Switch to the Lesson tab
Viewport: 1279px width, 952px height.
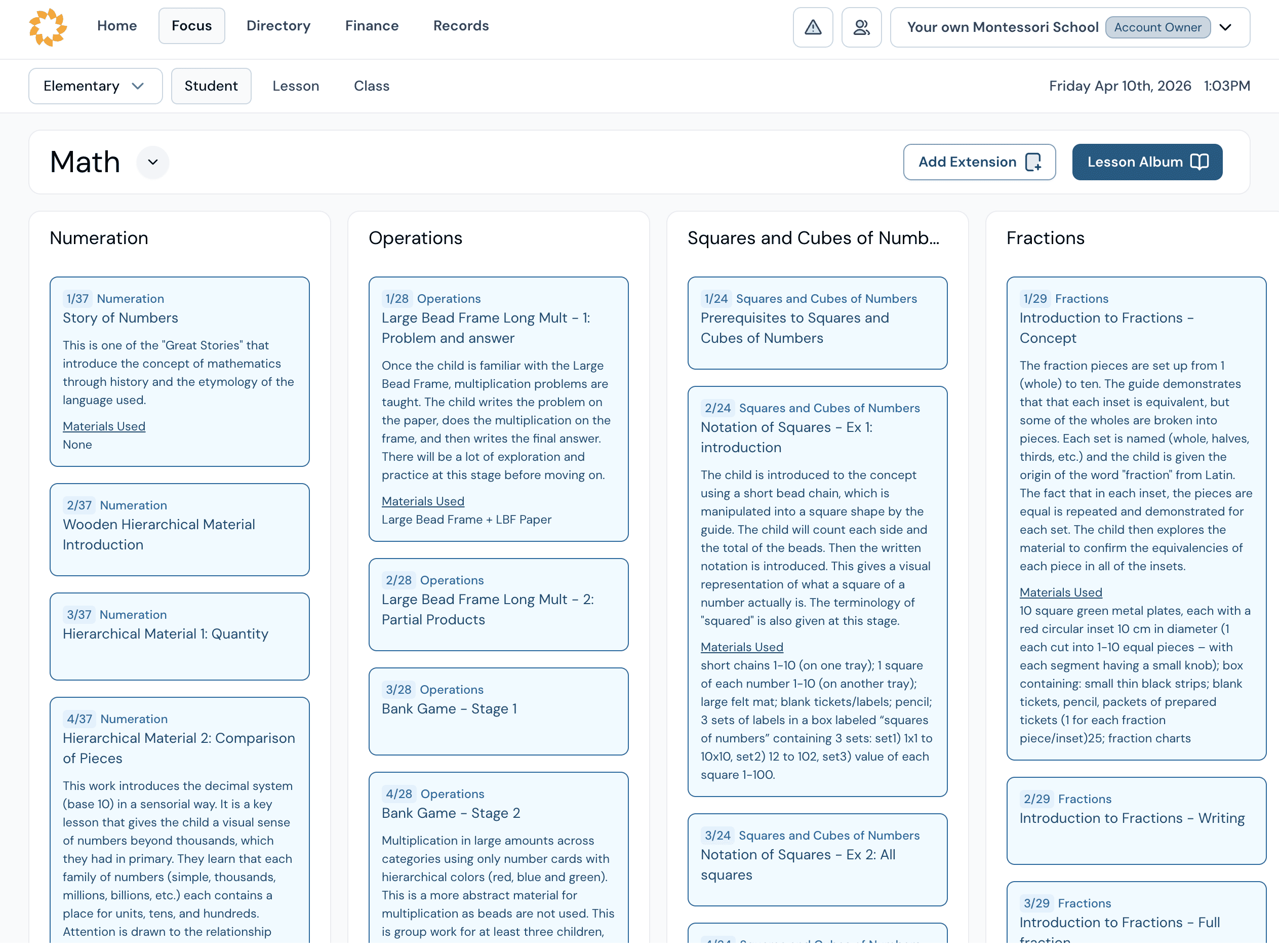296,86
